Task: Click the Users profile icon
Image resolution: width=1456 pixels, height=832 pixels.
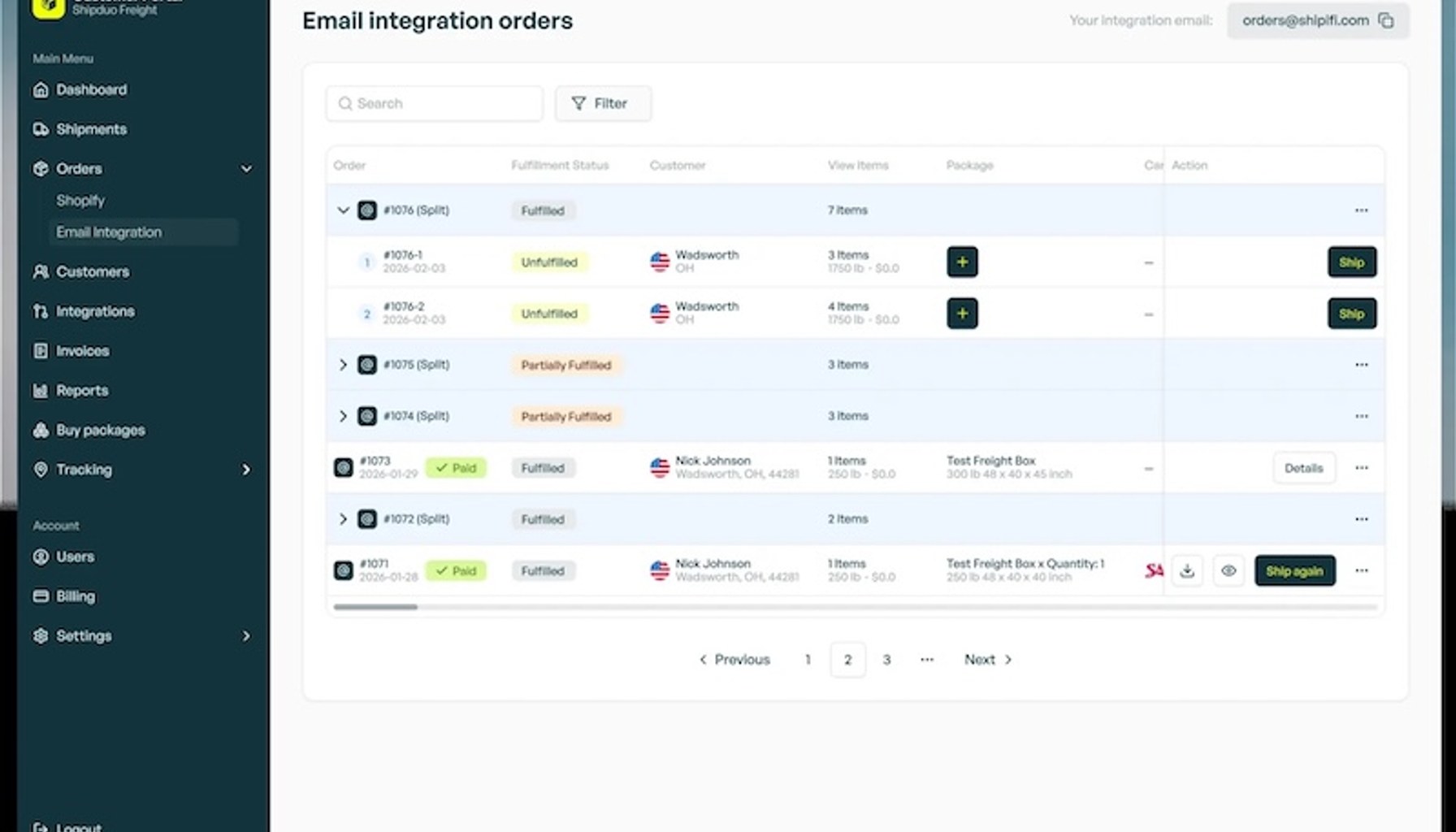Action: point(41,557)
